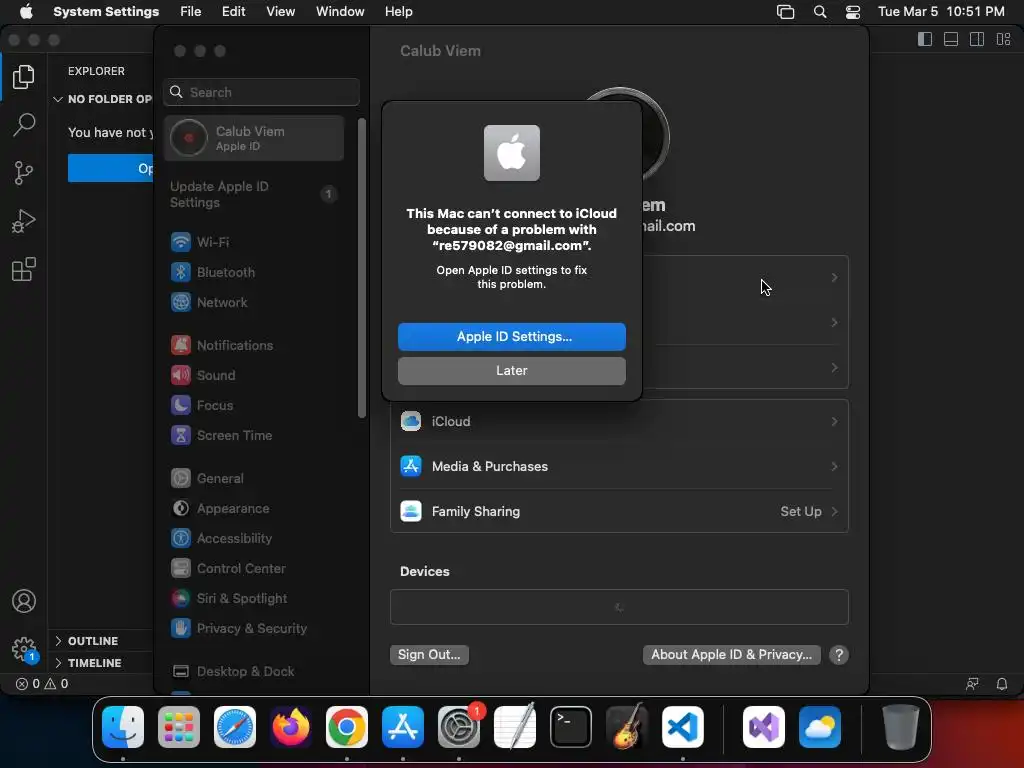Open VS Code Explorer files icon
1024x768 pixels.
pyautogui.click(x=24, y=77)
